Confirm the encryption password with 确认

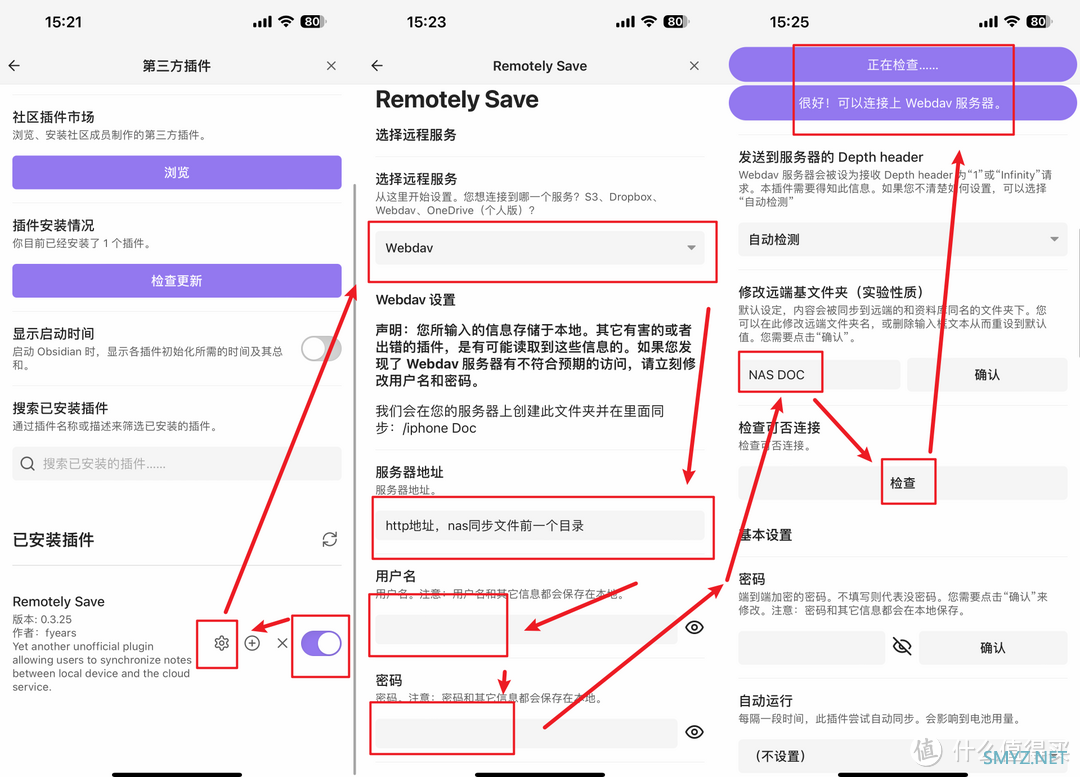pyautogui.click(x=993, y=648)
